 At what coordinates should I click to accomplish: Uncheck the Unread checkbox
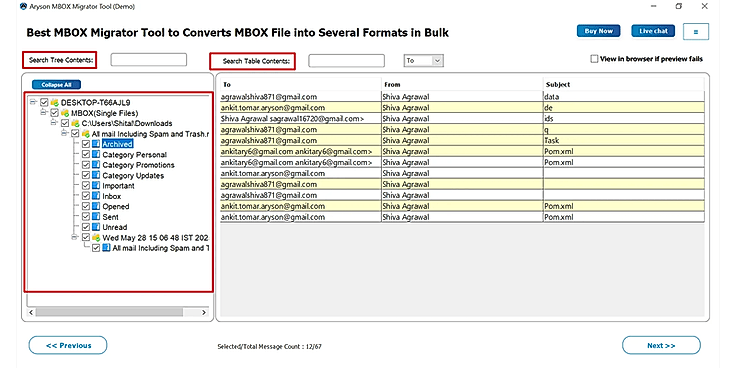tap(85, 227)
